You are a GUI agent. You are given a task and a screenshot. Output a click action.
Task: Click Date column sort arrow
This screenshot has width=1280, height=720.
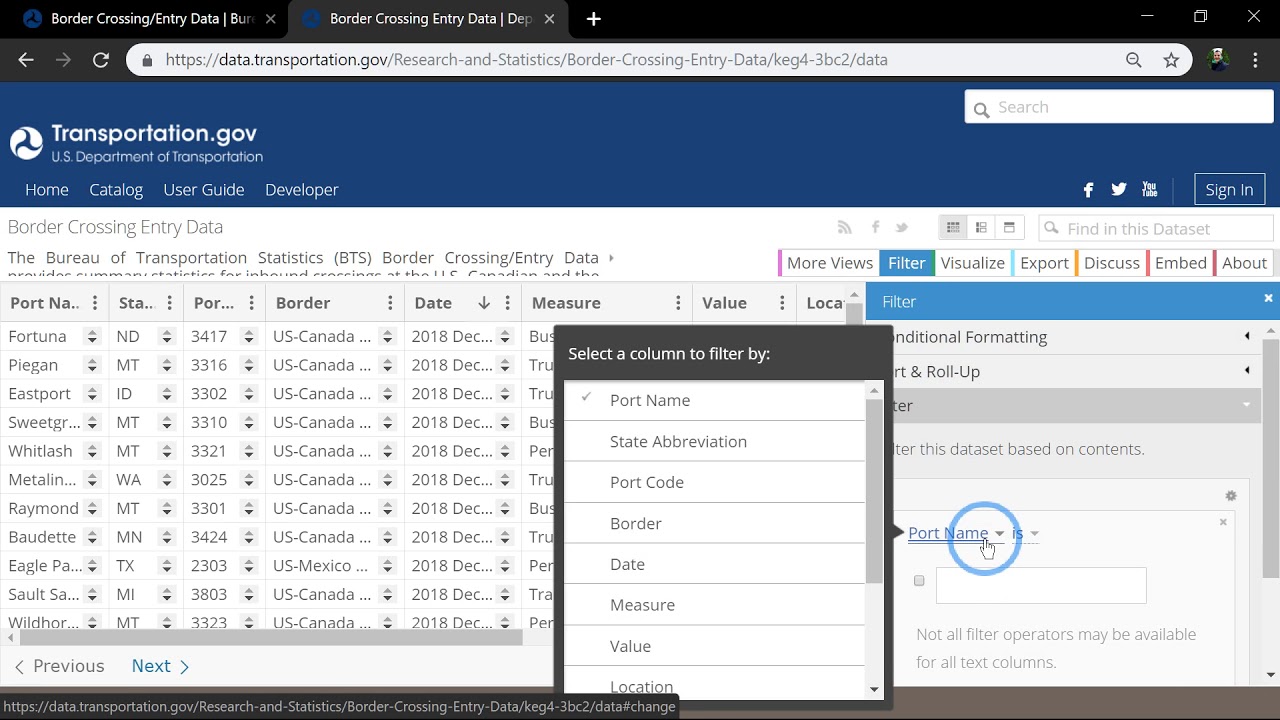[x=483, y=303]
